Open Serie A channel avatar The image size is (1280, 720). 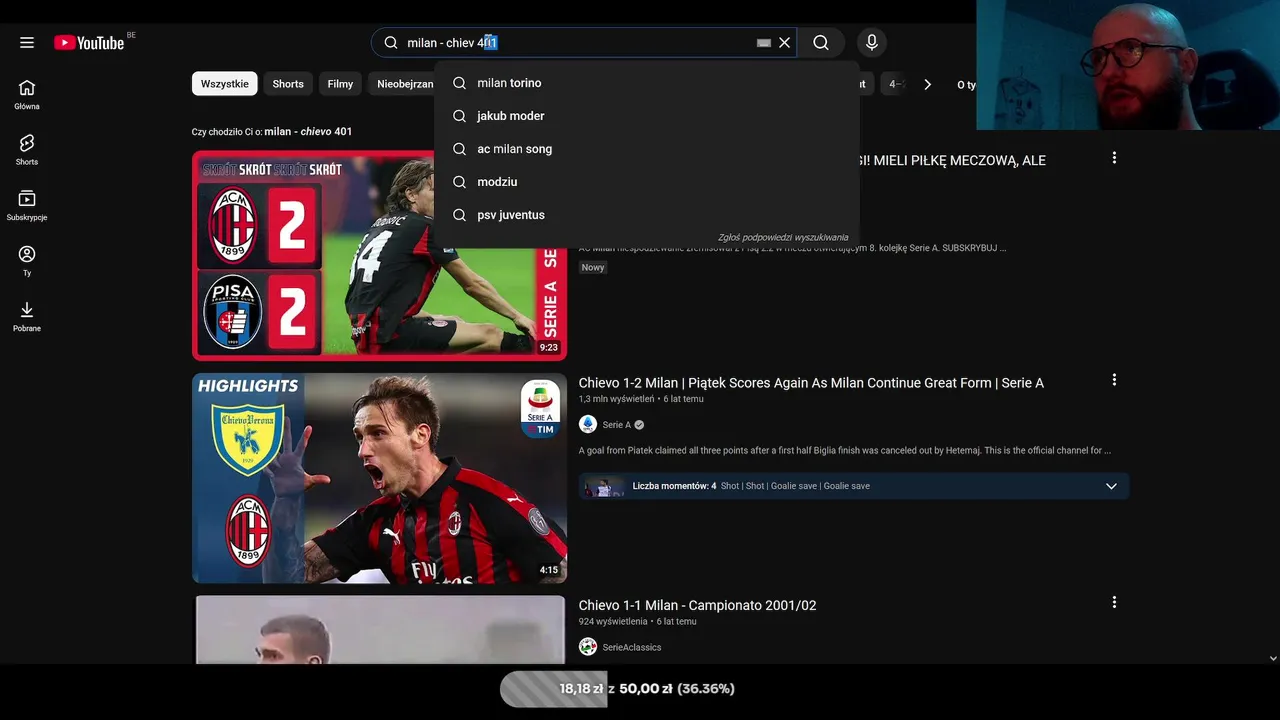[x=588, y=424]
